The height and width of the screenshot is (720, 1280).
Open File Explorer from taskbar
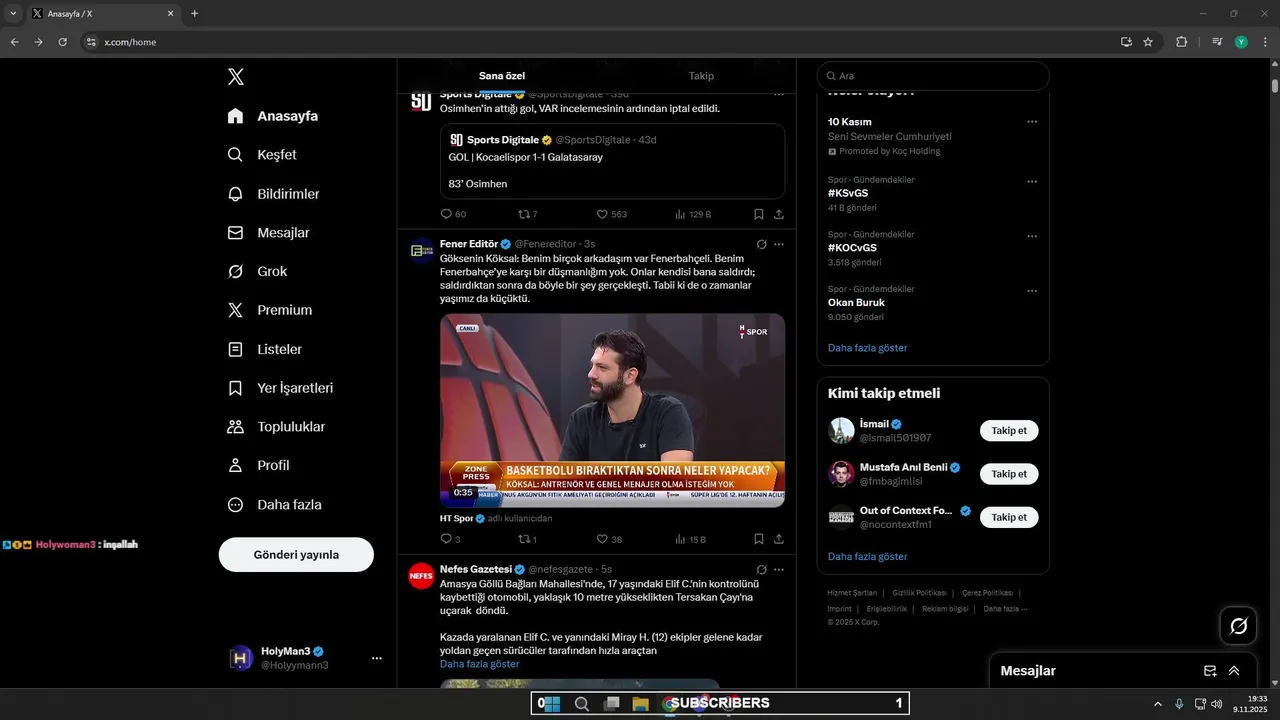pyautogui.click(x=641, y=704)
